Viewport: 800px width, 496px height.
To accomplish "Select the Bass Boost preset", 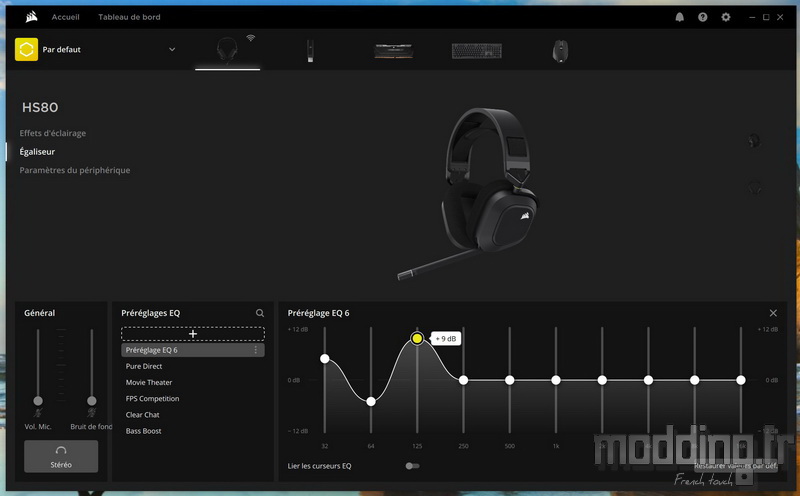I will [x=143, y=431].
